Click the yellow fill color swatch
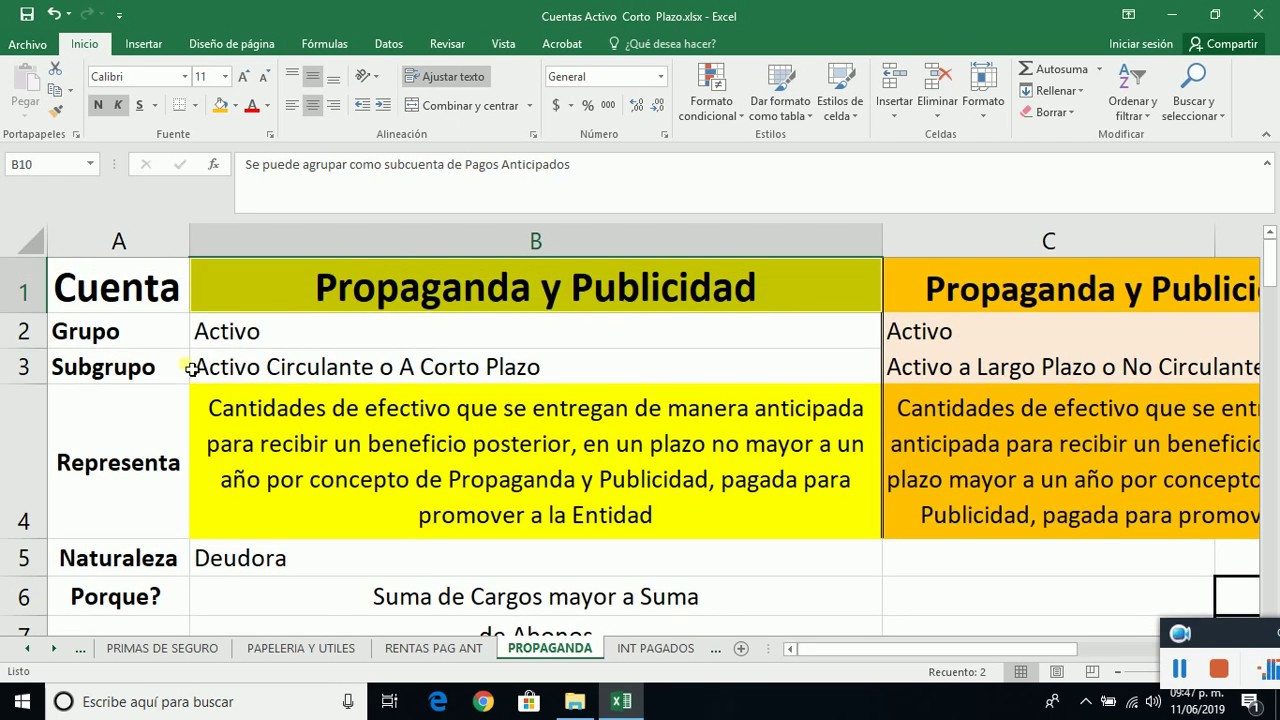Image resolution: width=1280 pixels, height=720 pixels. click(x=220, y=105)
